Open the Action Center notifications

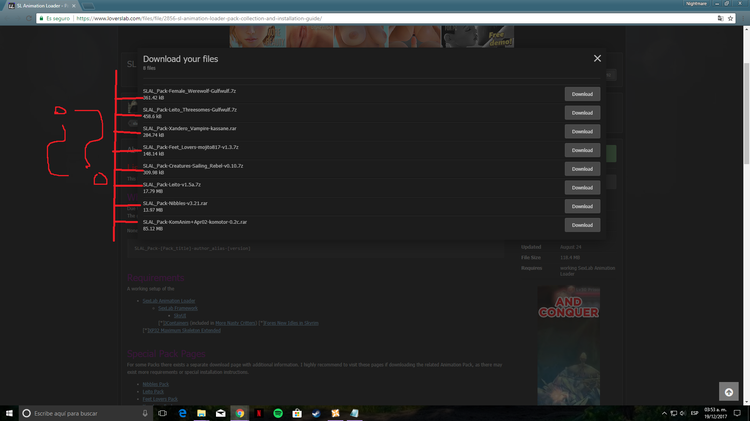737,413
